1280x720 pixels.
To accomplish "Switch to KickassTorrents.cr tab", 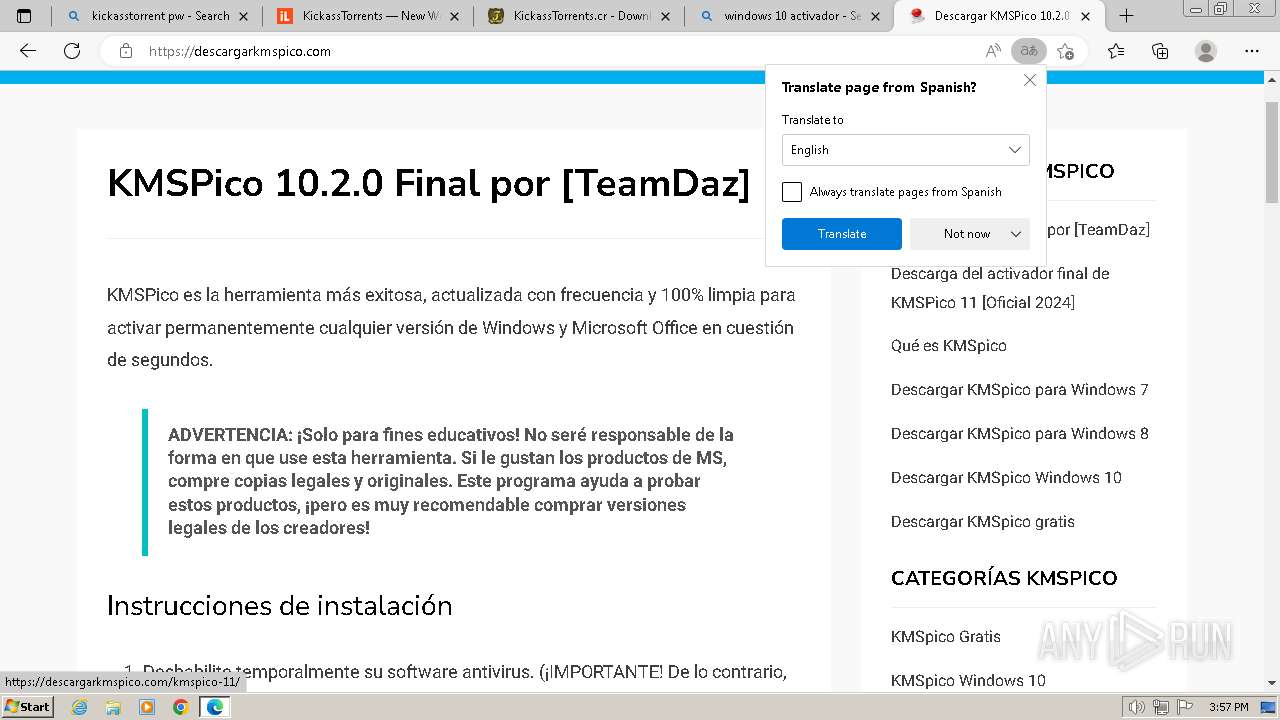I will (579, 16).
